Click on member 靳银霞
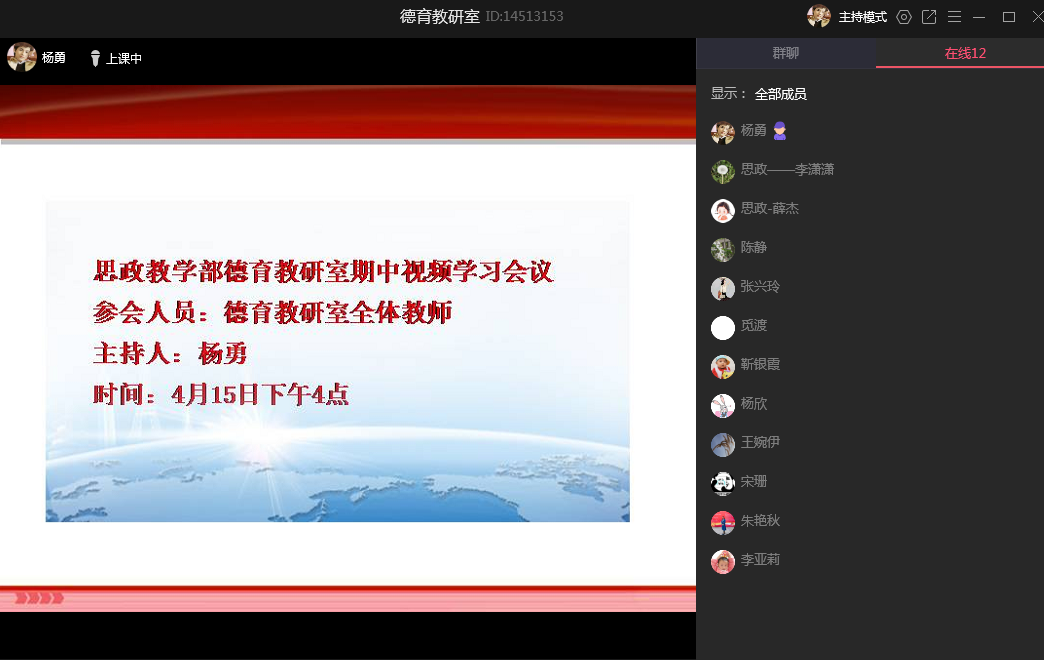The height and width of the screenshot is (660, 1044). tap(760, 365)
